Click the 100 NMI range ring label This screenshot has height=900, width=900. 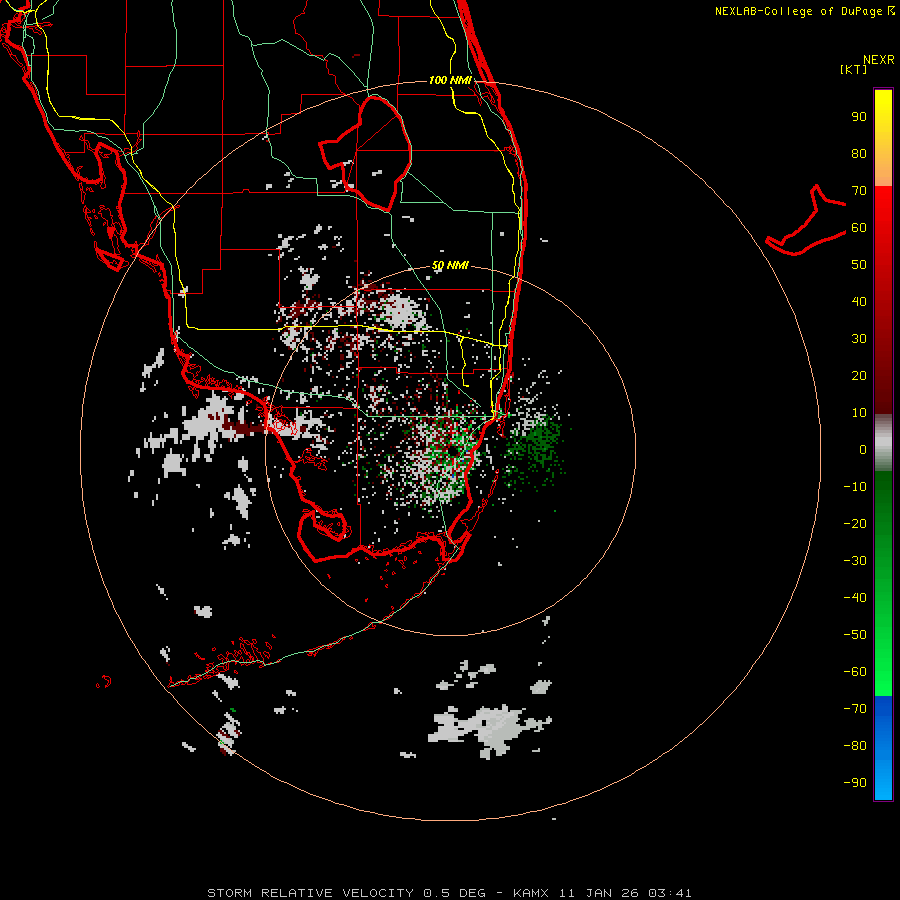[450, 80]
